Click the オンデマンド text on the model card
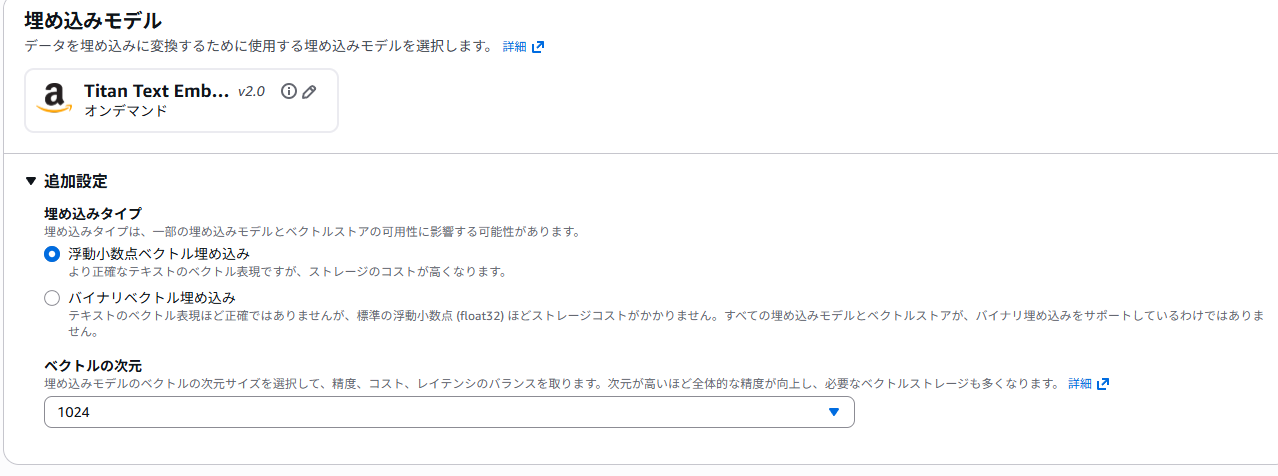1278x476 pixels. tap(125, 111)
